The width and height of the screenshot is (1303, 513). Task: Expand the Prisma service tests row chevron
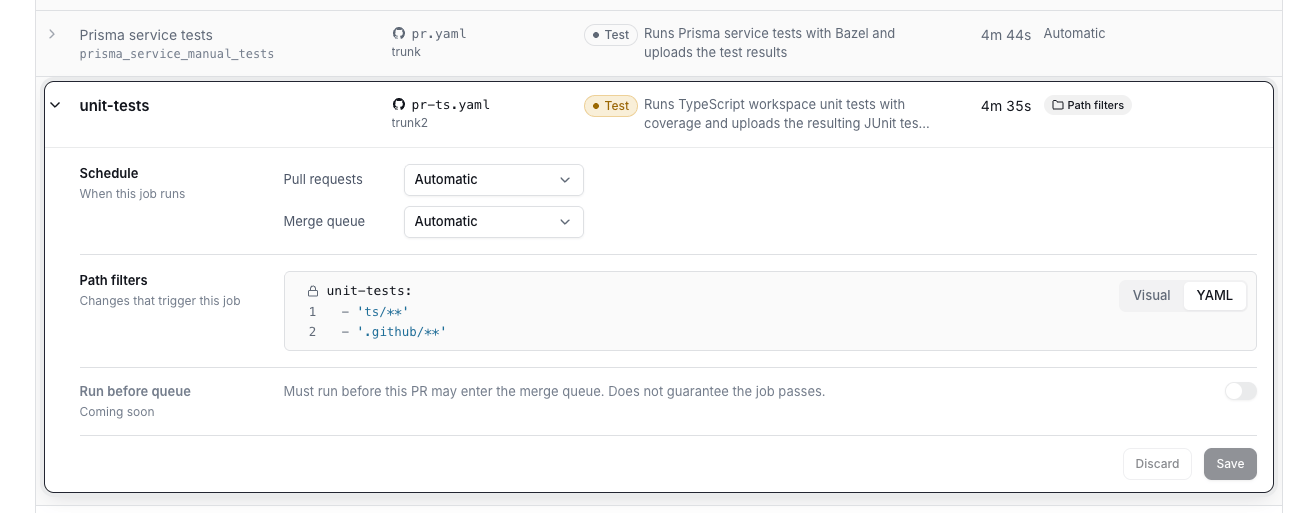point(52,34)
